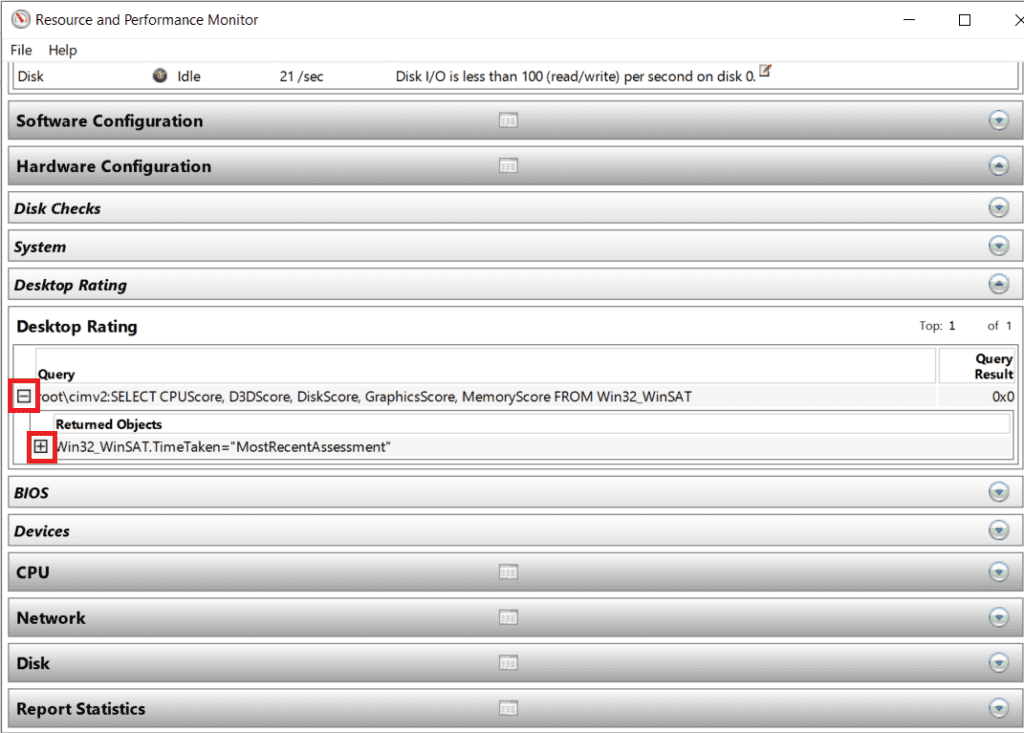Collapse the Hardware Configuration section arrow
This screenshot has width=1024, height=733.
tap(998, 166)
